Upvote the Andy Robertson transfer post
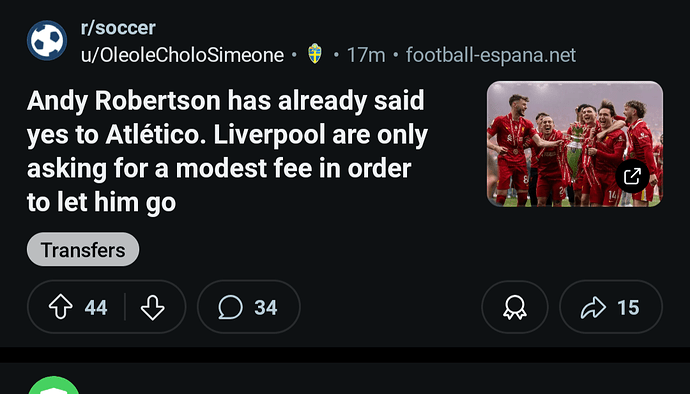The height and width of the screenshot is (394, 690). click(x=61, y=307)
